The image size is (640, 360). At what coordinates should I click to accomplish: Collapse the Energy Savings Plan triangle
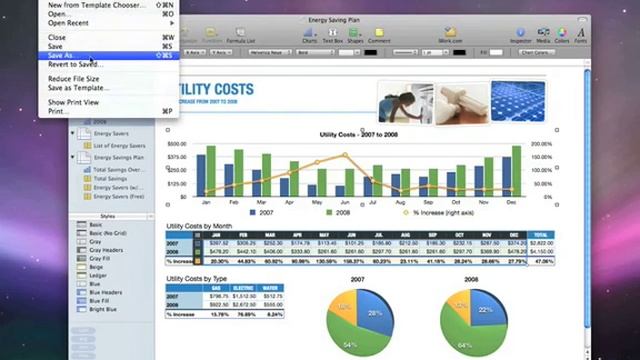click(x=73, y=157)
